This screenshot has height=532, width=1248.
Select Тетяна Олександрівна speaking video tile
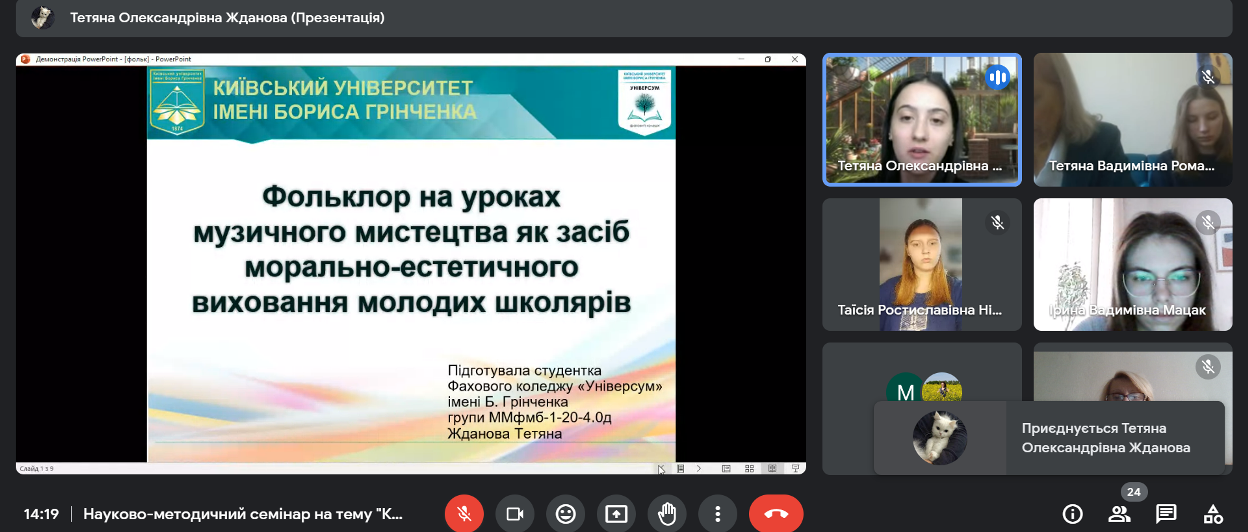(921, 119)
